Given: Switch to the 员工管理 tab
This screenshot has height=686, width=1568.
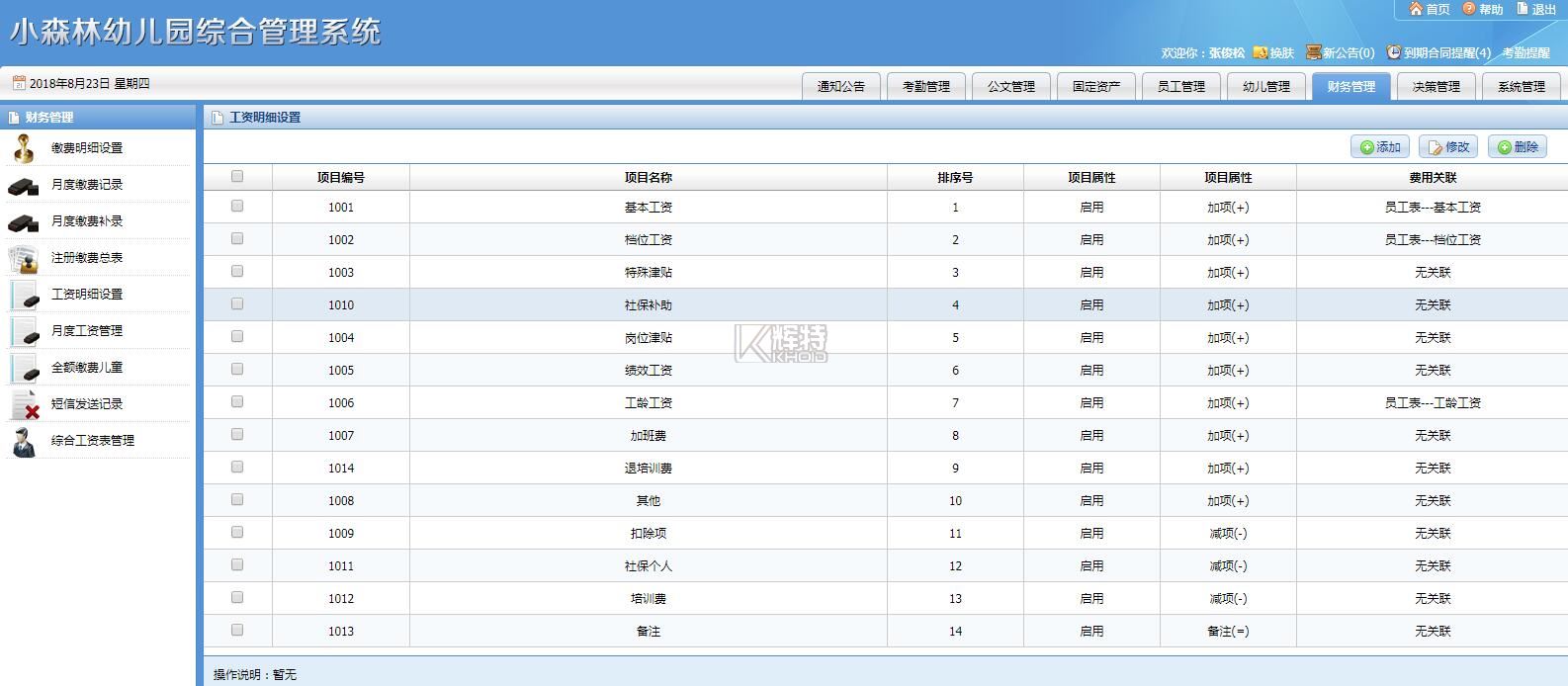Looking at the screenshot, I should click(1180, 87).
